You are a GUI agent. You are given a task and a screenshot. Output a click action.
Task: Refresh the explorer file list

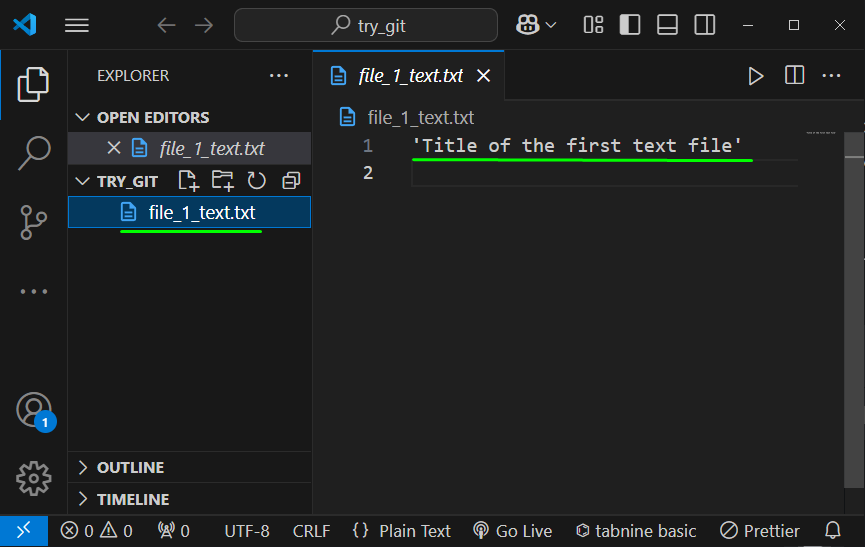257,181
